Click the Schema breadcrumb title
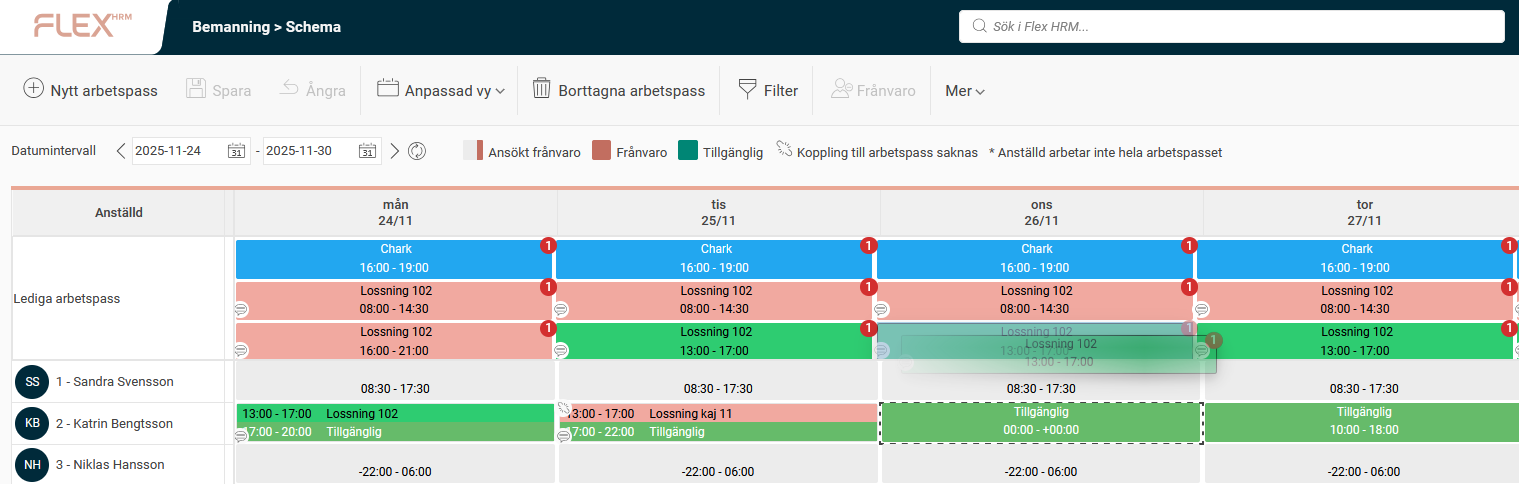1519x484 pixels. click(313, 27)
